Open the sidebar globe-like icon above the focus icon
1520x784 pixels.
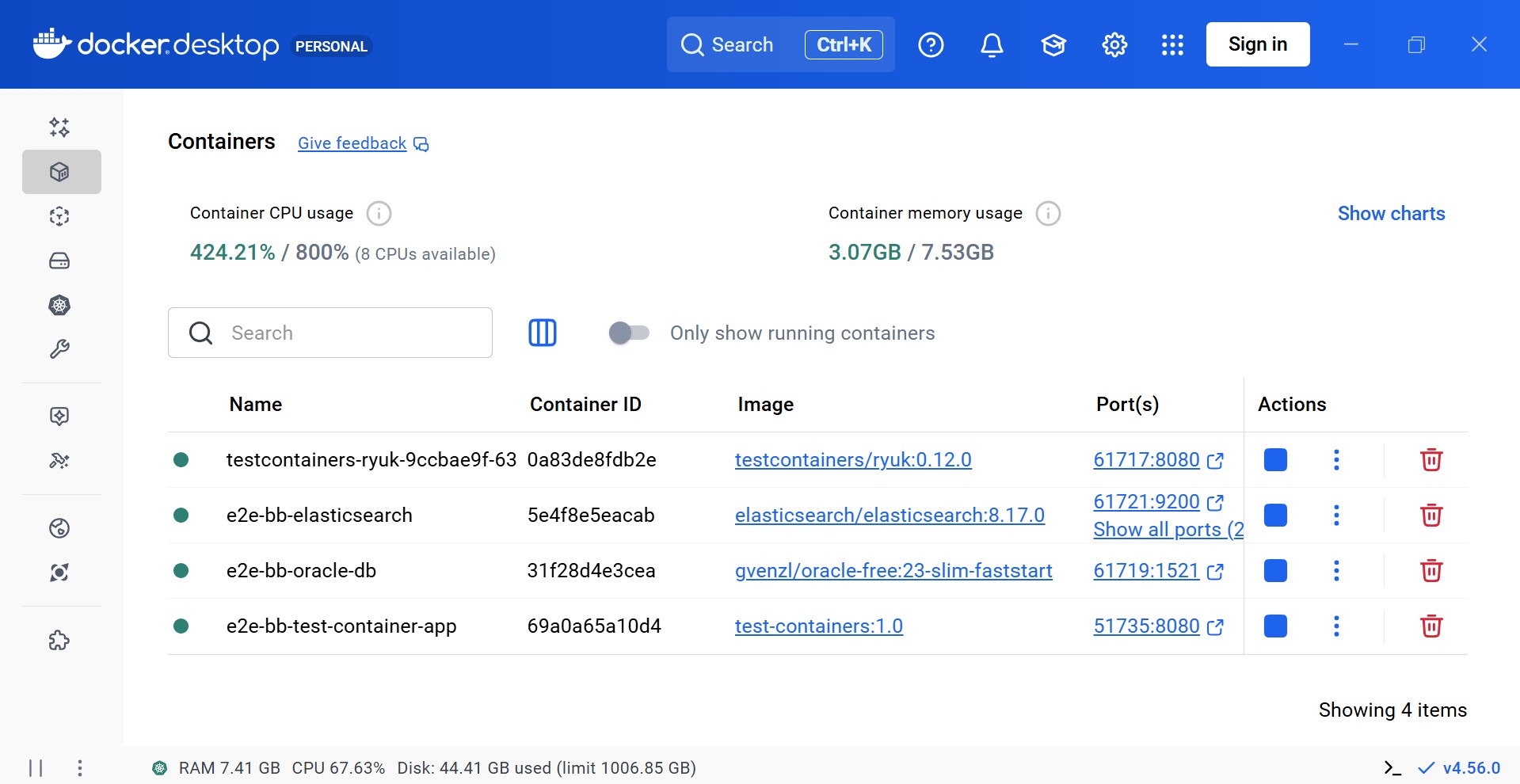[x=59, y=528]
